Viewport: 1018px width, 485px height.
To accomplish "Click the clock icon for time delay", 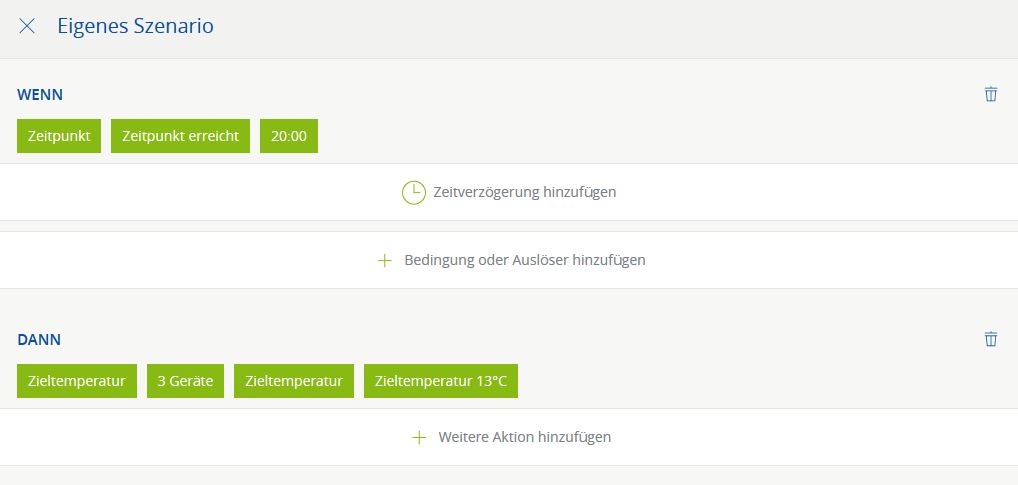I will point(413,192).
